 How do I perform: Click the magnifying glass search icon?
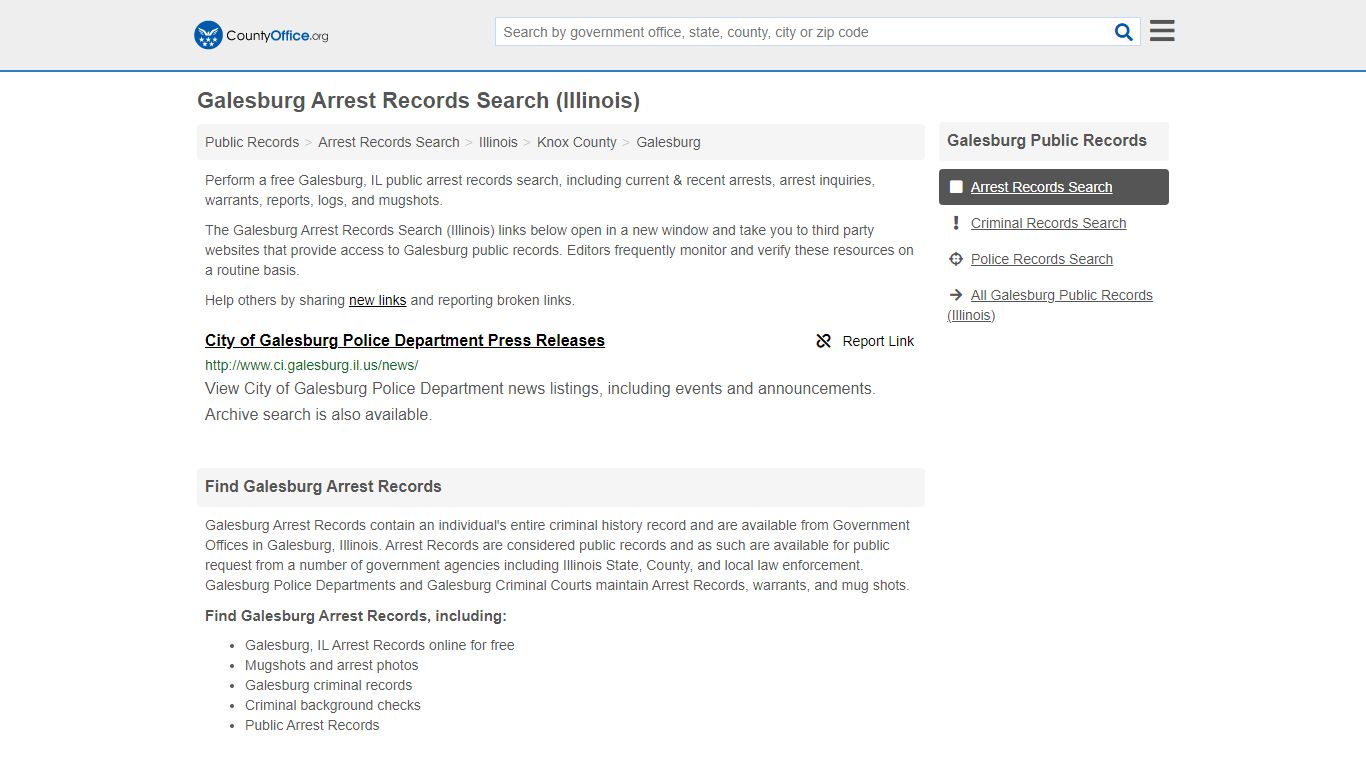point(1124,32)
